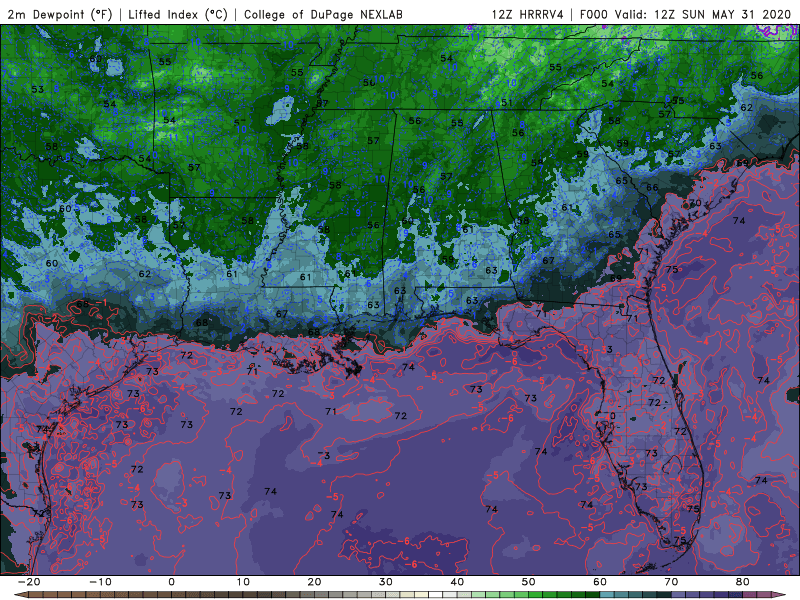Image resolution: width=800 pixels, height=600 pixels.
Task: Click the 70 label under the color bar
Action: click(671, 582)
